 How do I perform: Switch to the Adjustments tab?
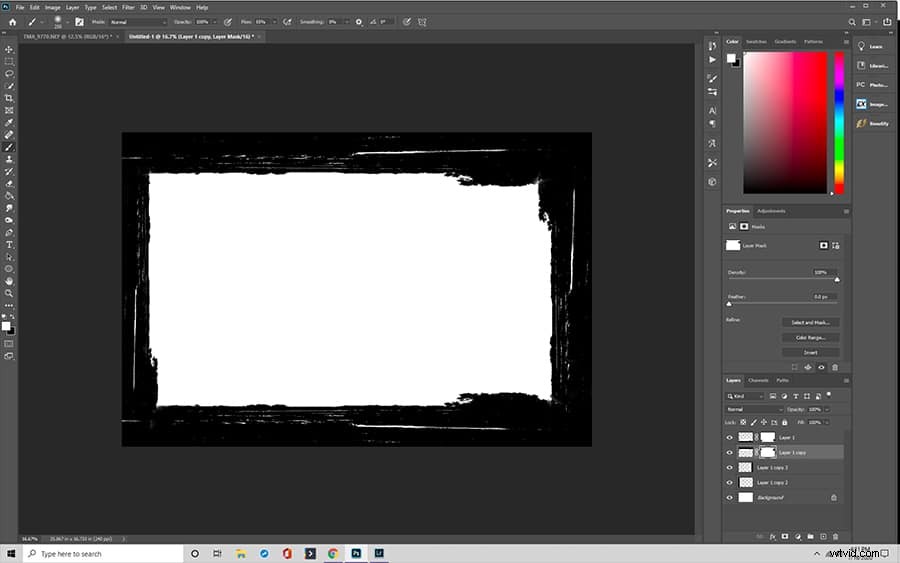pyautogui.click(x=771, y=211)
